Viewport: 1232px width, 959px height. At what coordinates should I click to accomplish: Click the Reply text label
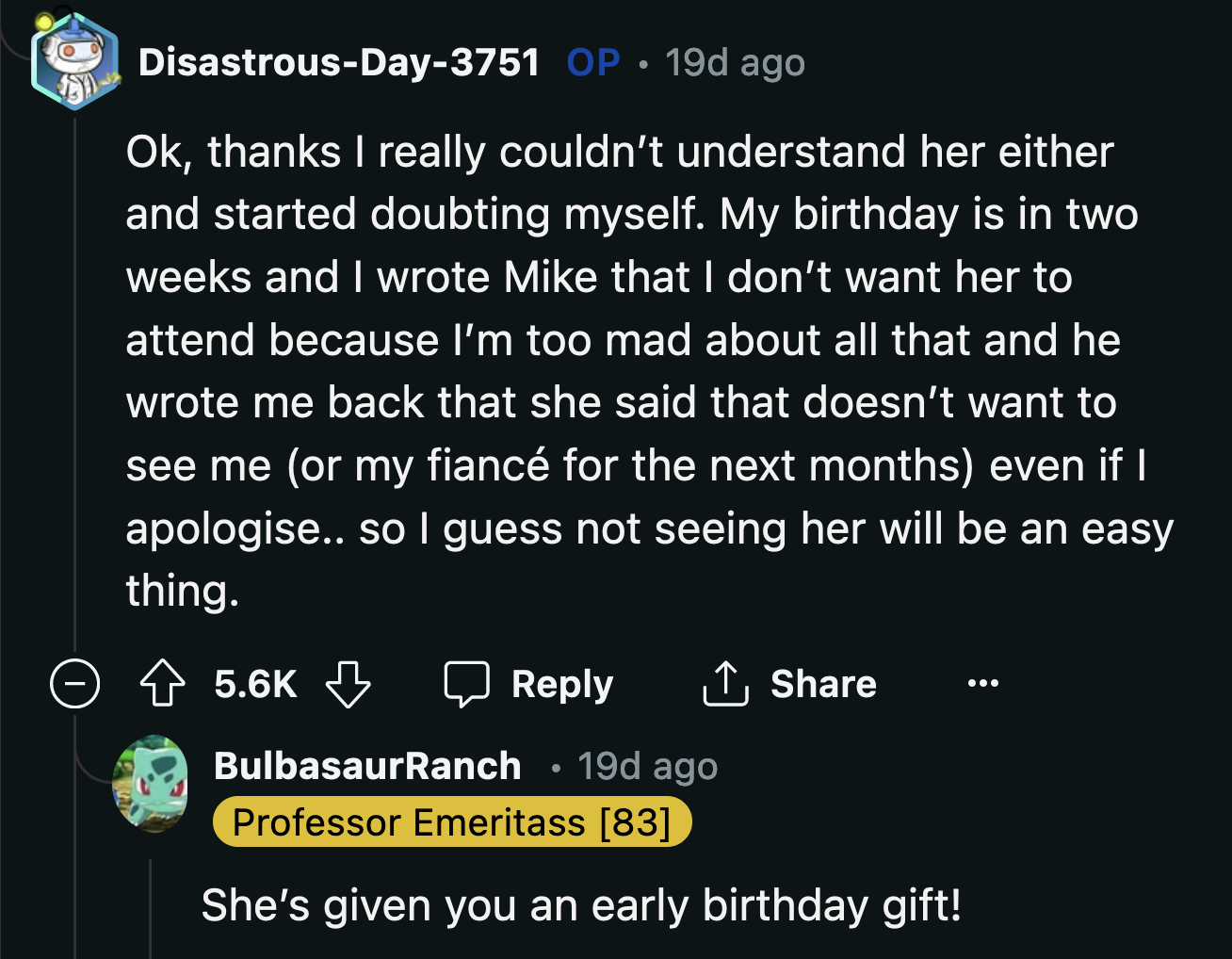click(x=562, y=684)
